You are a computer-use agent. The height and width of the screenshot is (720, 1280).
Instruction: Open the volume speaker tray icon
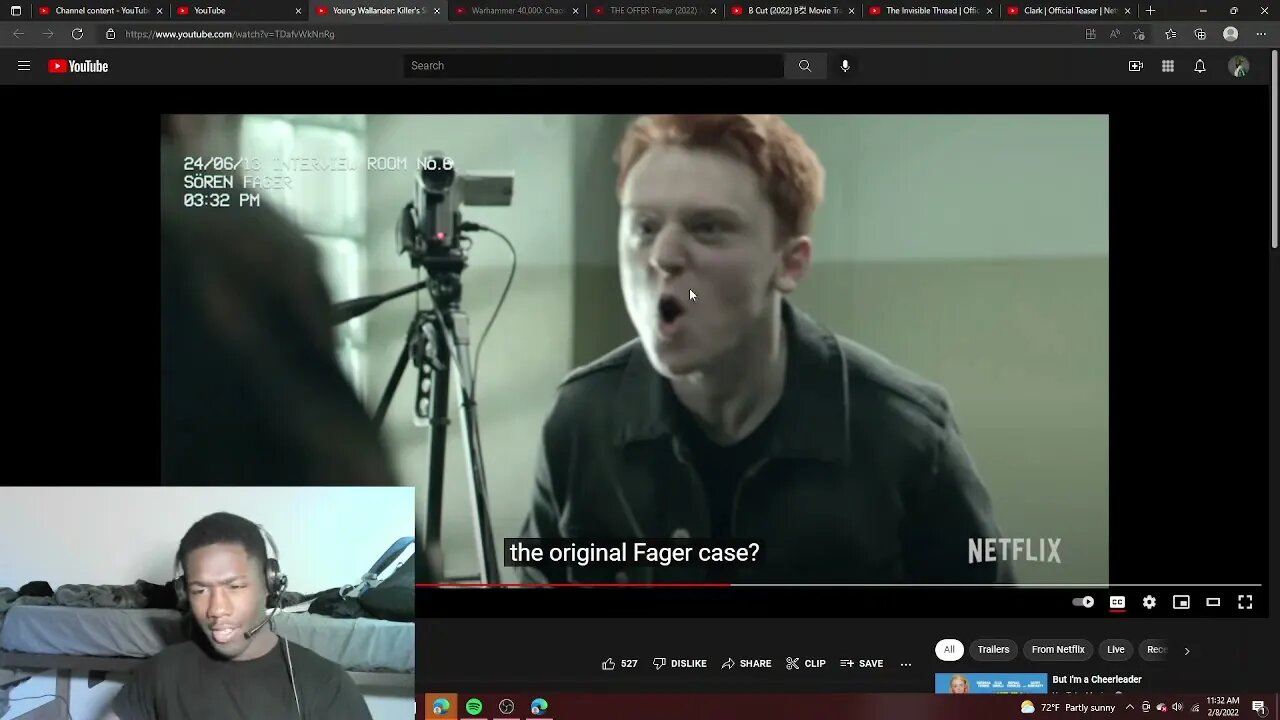pyautogui.click(x=1179, y=707)
